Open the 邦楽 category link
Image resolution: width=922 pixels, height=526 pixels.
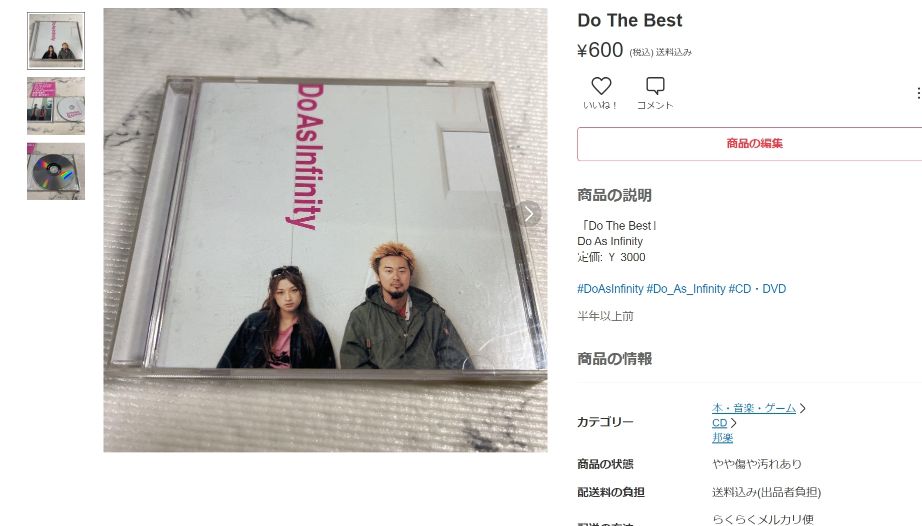pyautogui.click(x=723, y=438)
